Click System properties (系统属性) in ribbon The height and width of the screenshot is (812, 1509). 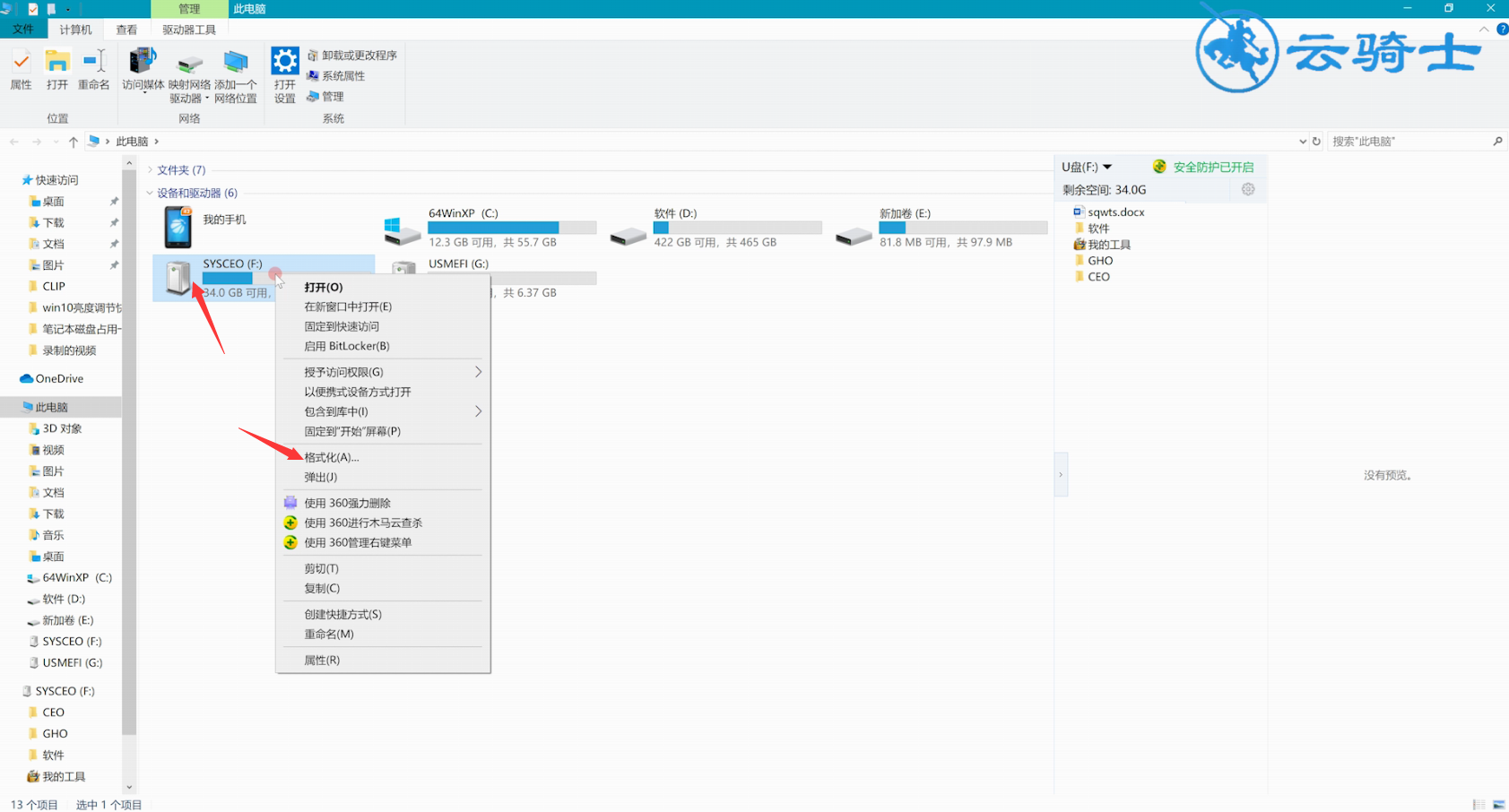(336, 76)
